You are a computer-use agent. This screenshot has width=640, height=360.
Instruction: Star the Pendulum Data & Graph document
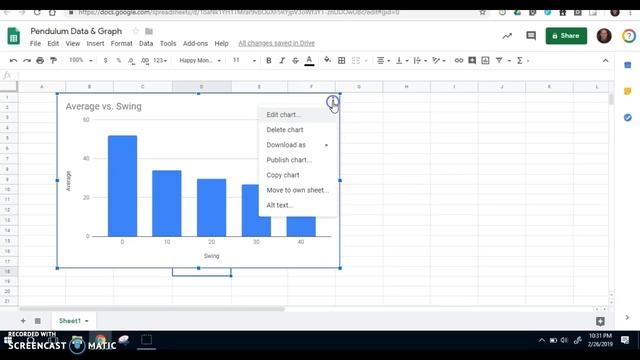pyautogui.click(x=136, y=31)
